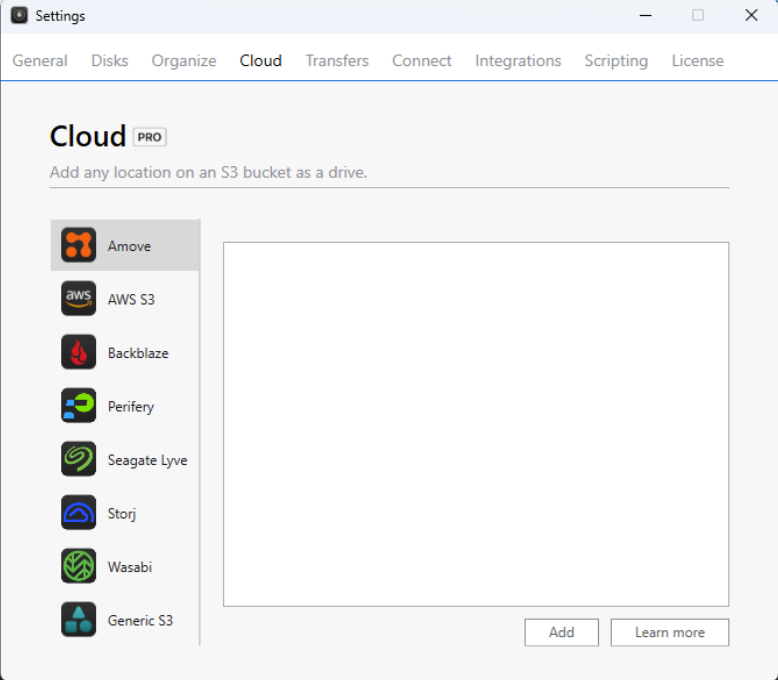
Task: Go to the Organize tab
Action: 184,61
